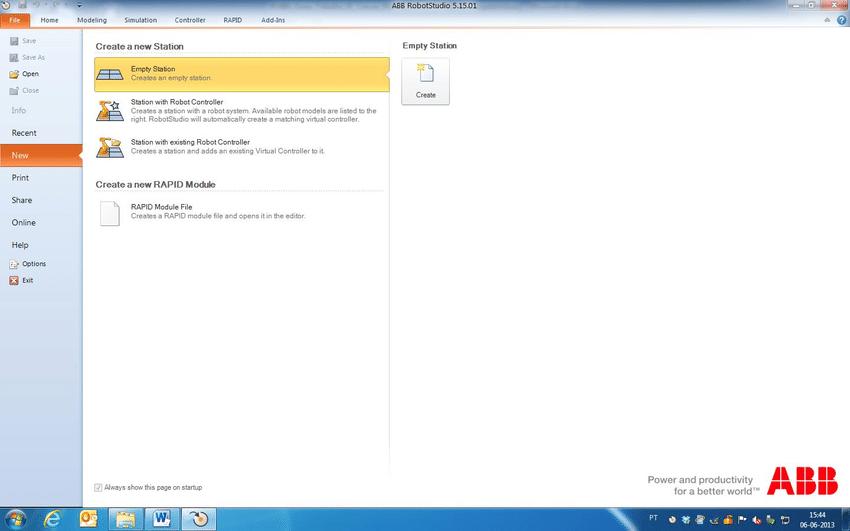The image size is (850, 531).
Task: Switch to Word from the taskbar
Action: 162,519
